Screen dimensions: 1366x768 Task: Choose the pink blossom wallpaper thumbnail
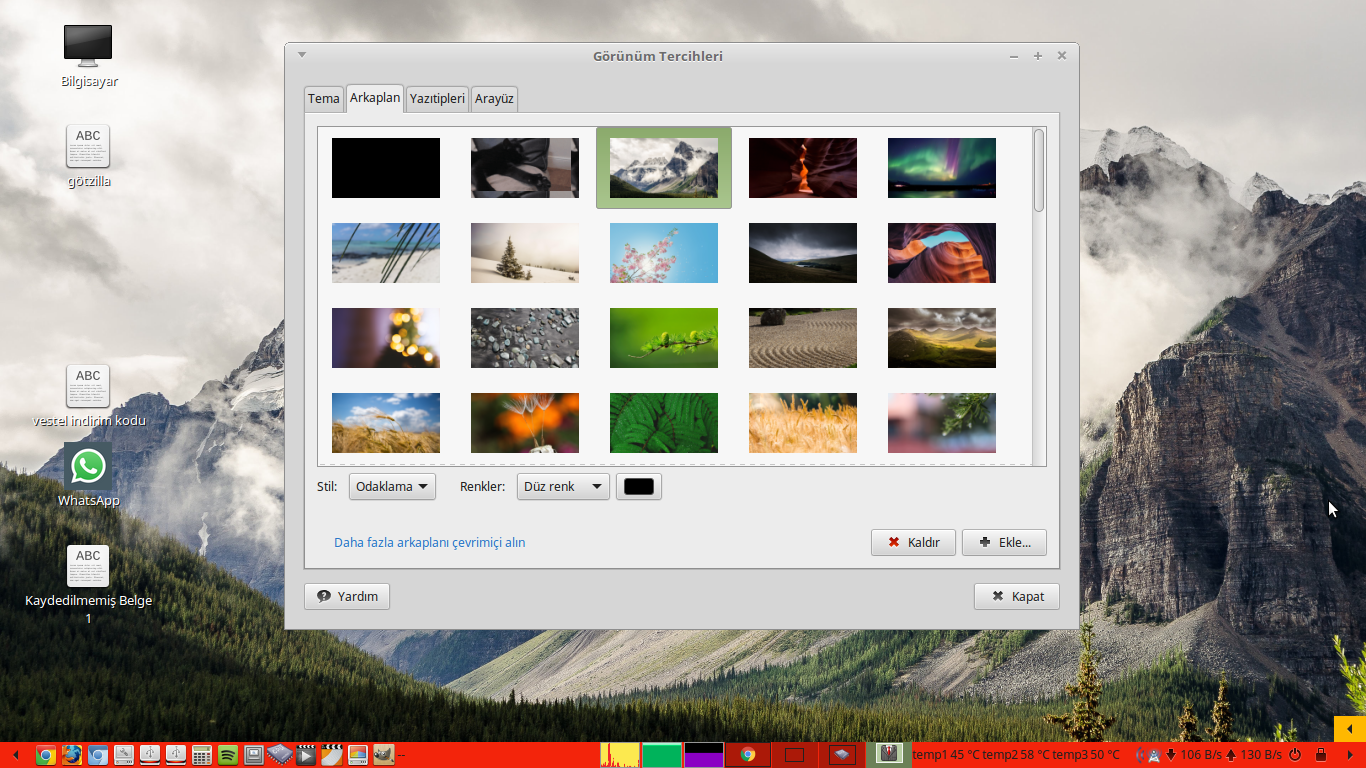664,253
